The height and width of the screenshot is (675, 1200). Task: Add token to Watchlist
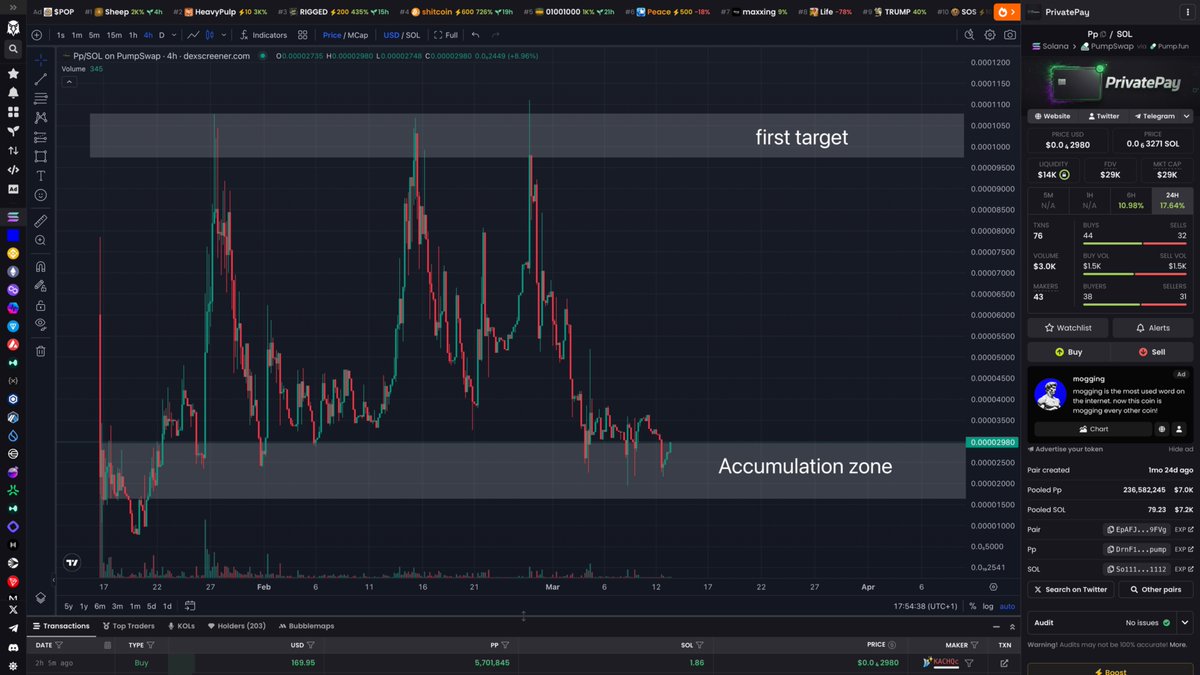(1068, 327)
